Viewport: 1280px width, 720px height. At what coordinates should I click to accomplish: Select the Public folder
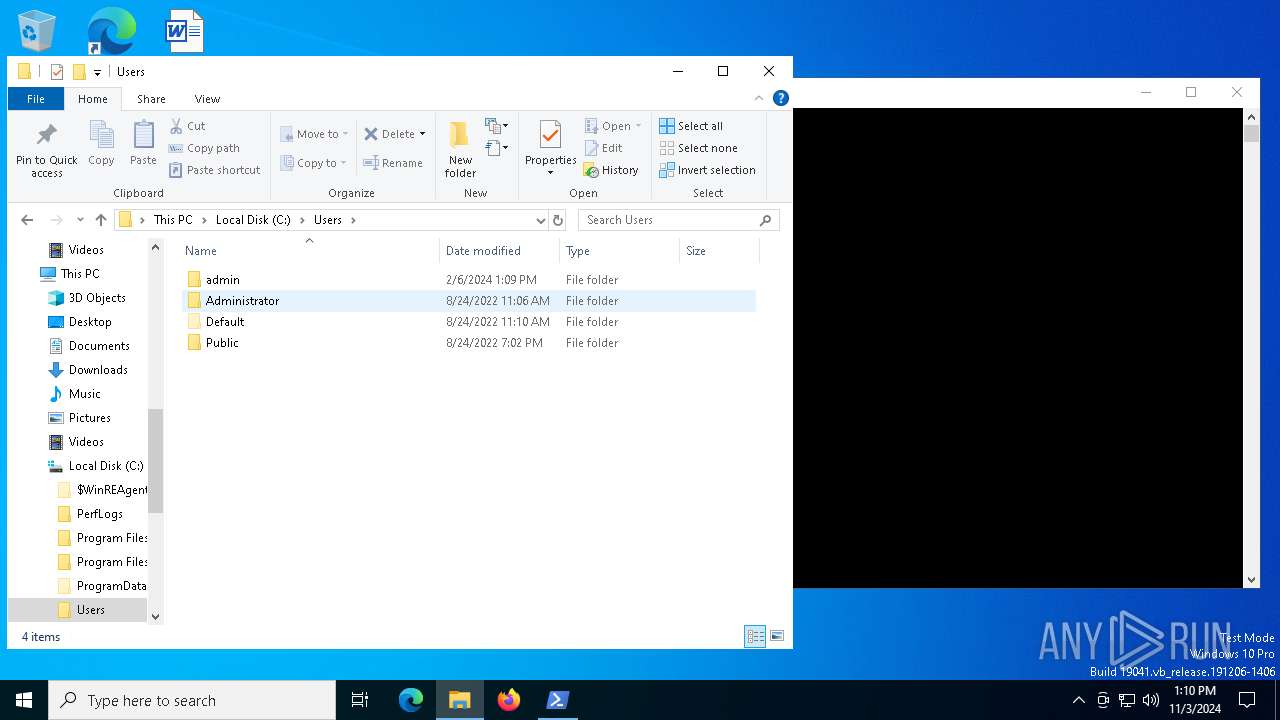[469, 343]
